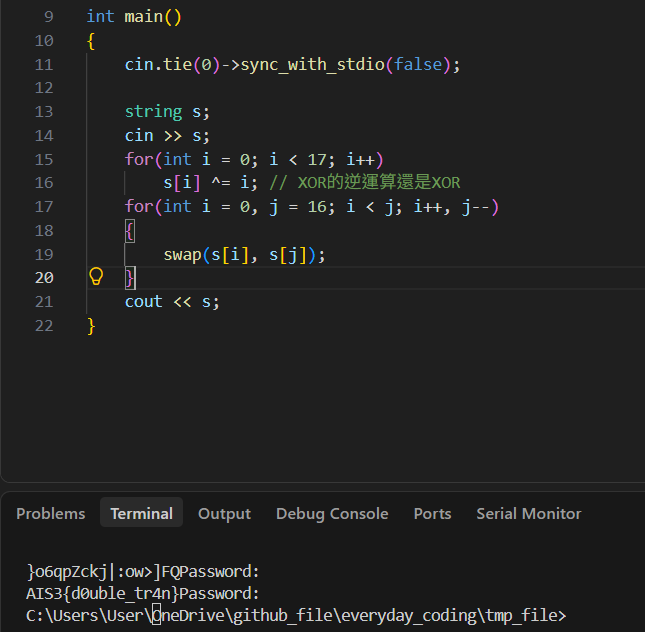
Task: Click 'j--' in the line 17 for loop
Action: click(476, 207)
